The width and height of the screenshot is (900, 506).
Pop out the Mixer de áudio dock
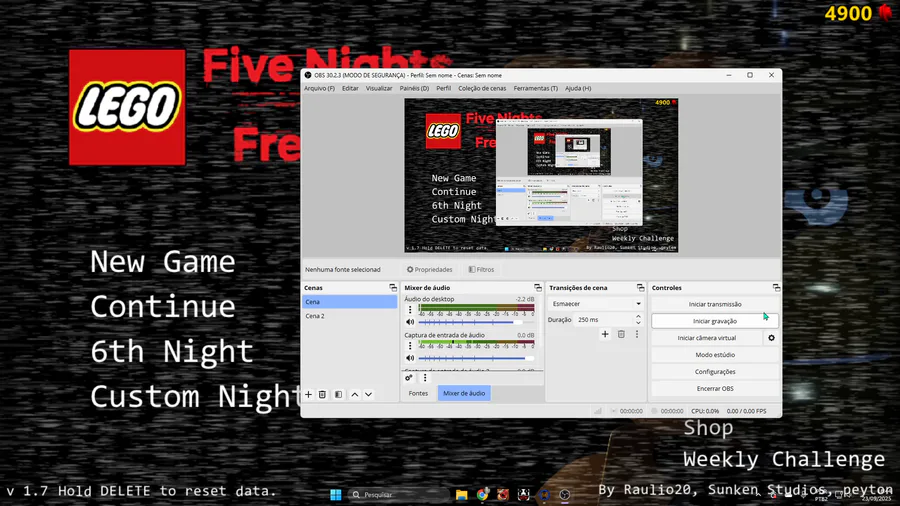click(538, 287)
